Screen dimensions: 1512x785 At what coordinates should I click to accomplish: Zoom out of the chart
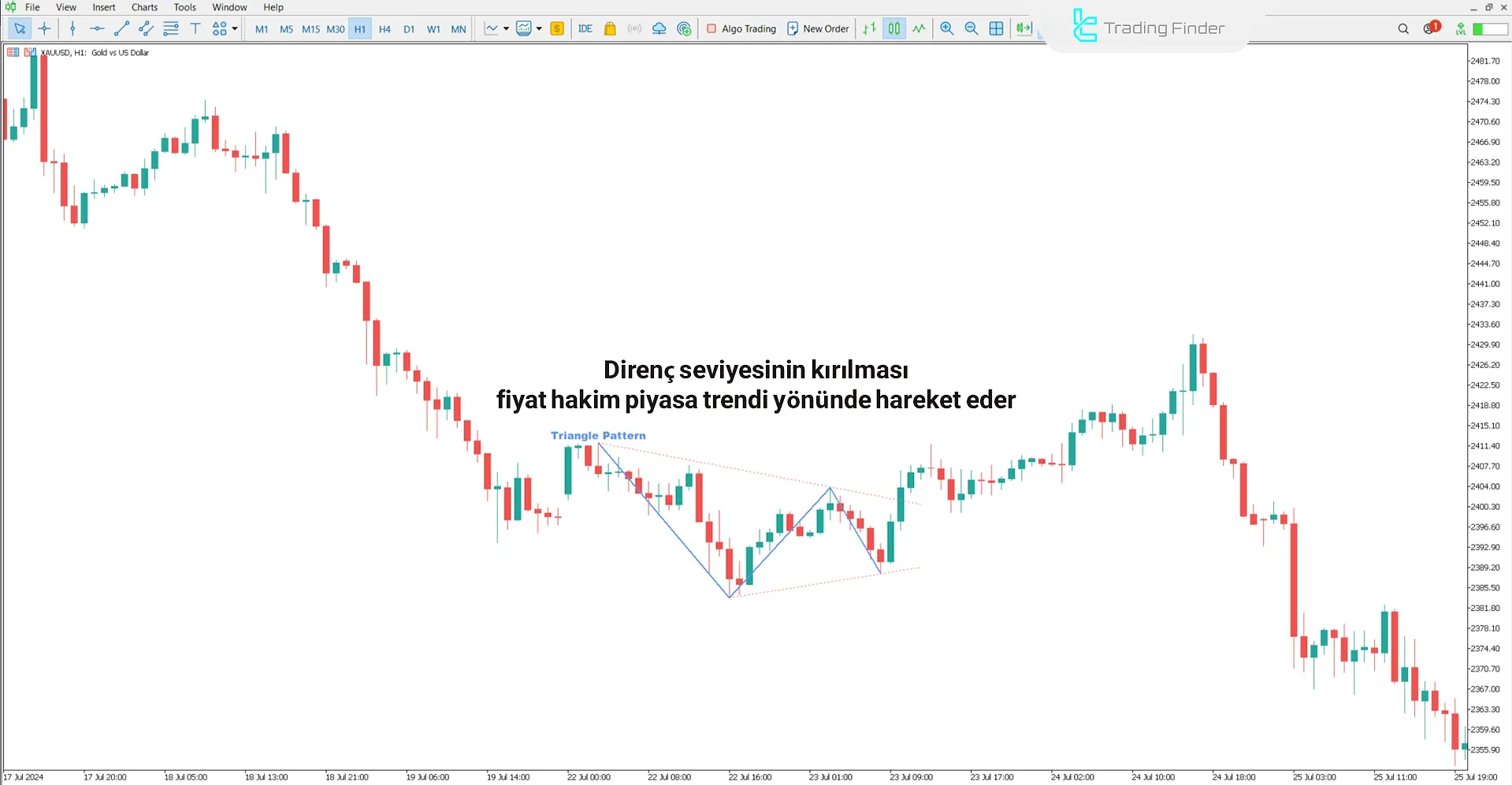point(971,28)
